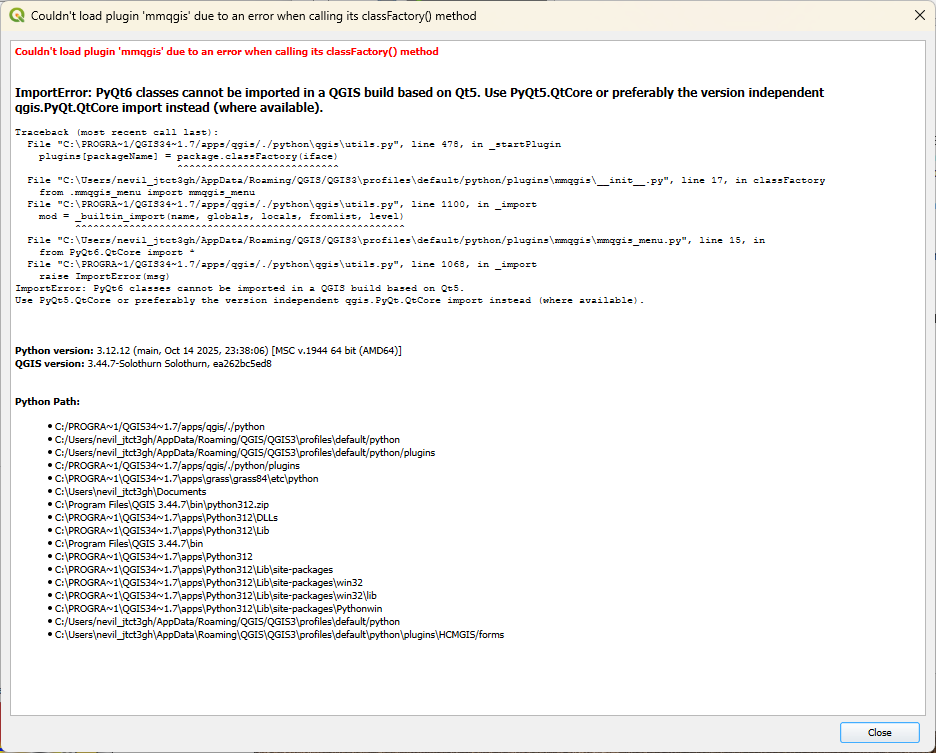Click the 'Python Path:' label
Screen dimensions: 936x753
(47, 401)
